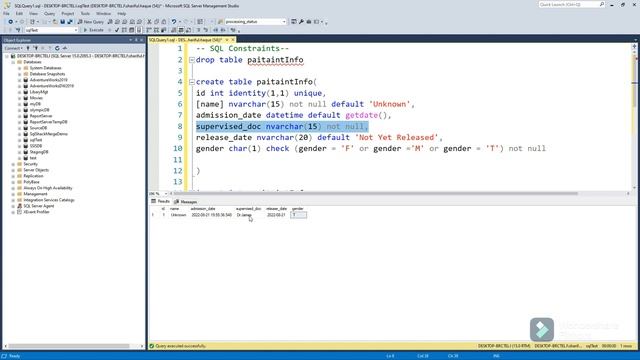Click the wrench Properties icon
640x360 pixels.
tap(301, 22)
